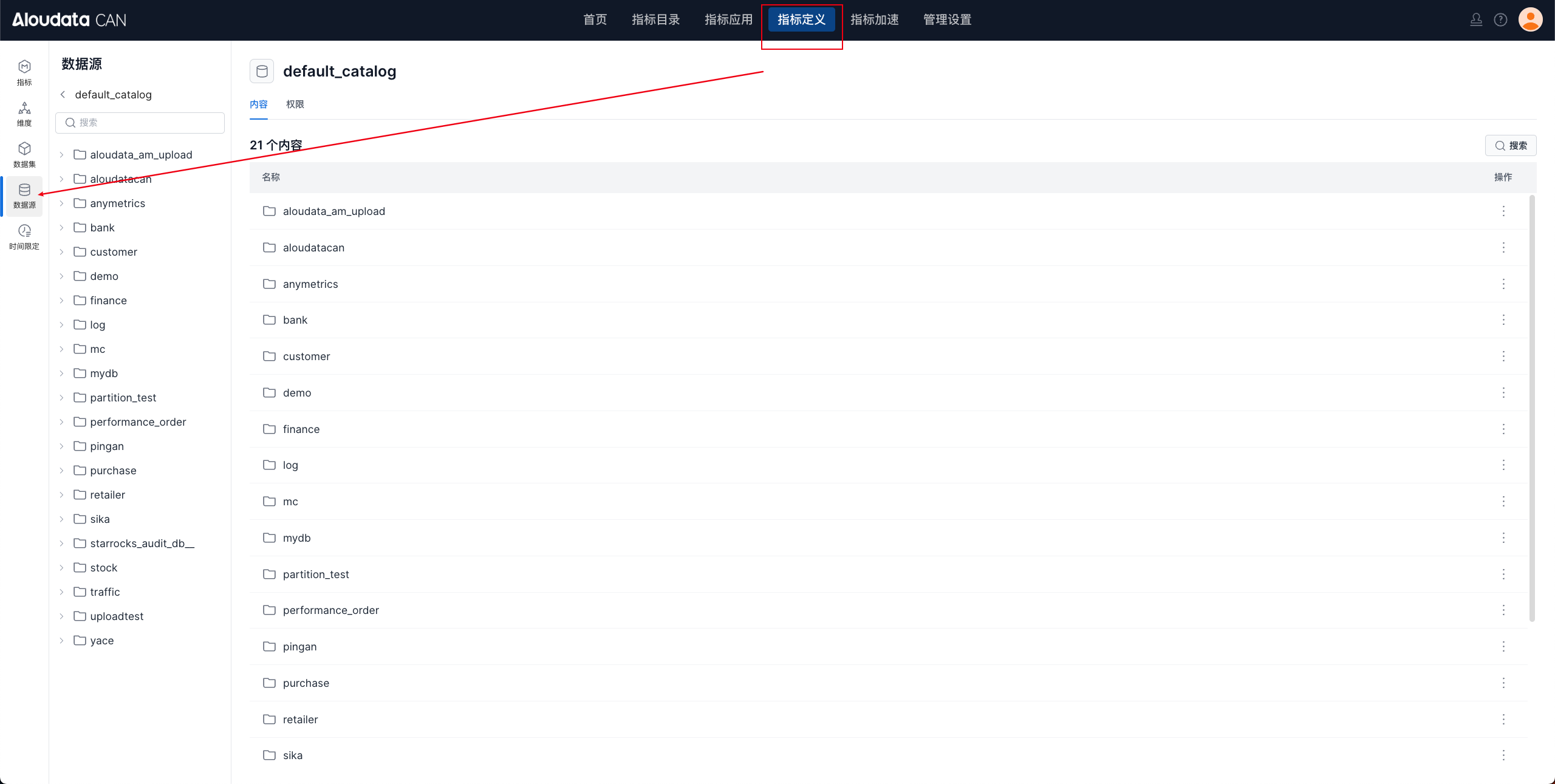Viewport: 1555px width, 784px height.
Task: Open more actions for bank row
Action: click(1503, 320)
